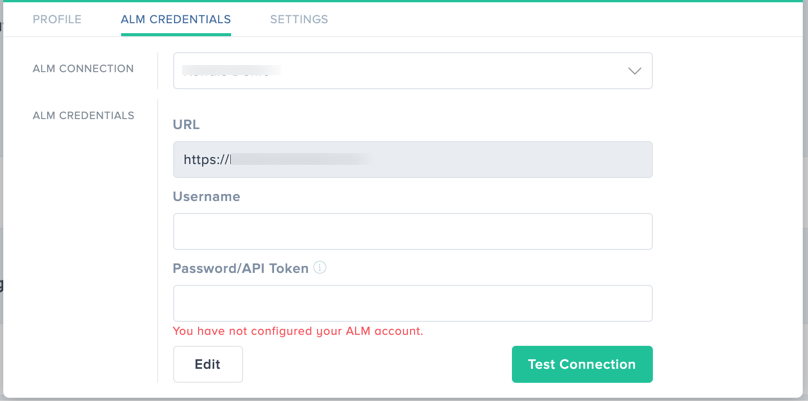808x401 pixels.
Task: Click the Password/API Token label text
Action: [241, 268]
